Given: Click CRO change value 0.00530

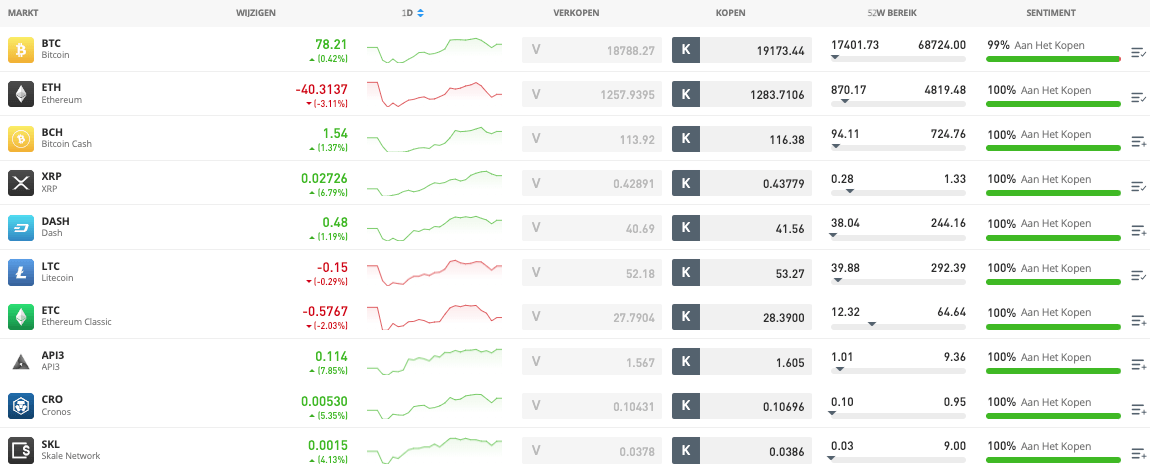Looking at the screenshot, I should coord(324,401).
